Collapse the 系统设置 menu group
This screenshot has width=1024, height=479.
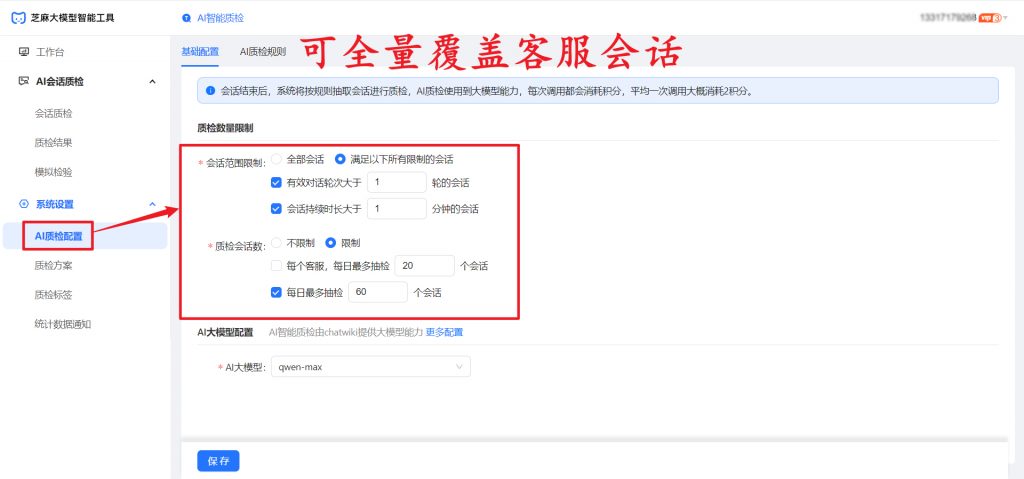[x=152, y=204]
